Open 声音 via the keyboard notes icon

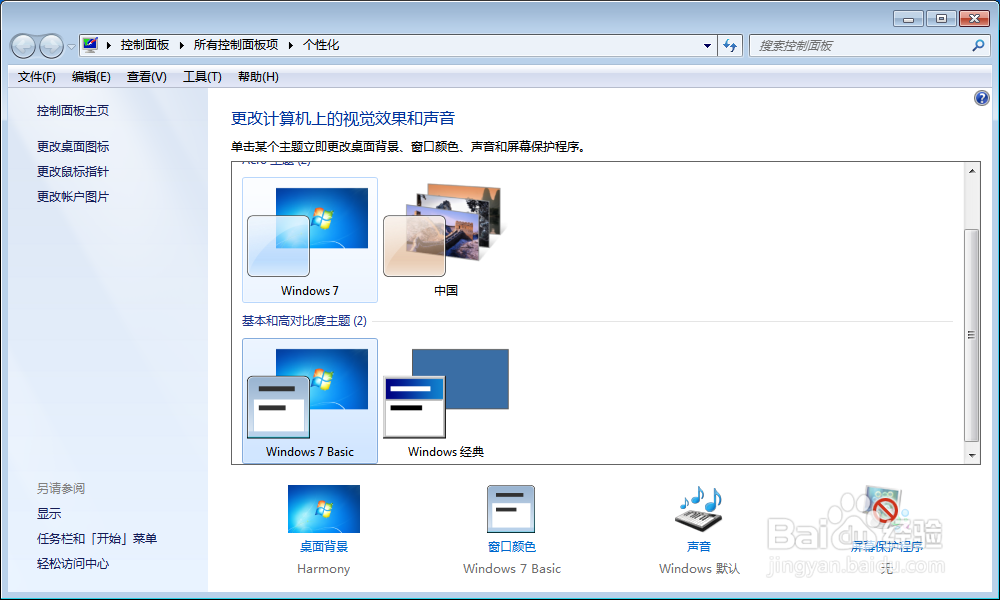(699, 509)
